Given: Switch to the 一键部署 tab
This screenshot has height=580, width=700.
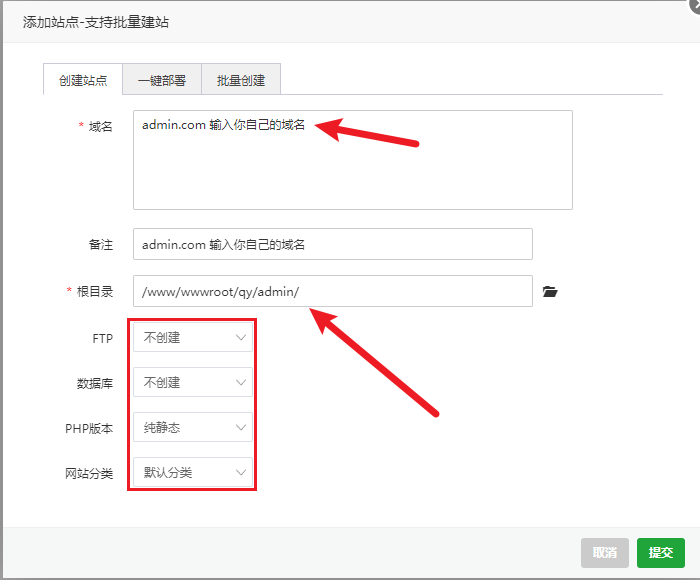Looking at the screenshot, I should pyautogui.click(x=162, y=80).
